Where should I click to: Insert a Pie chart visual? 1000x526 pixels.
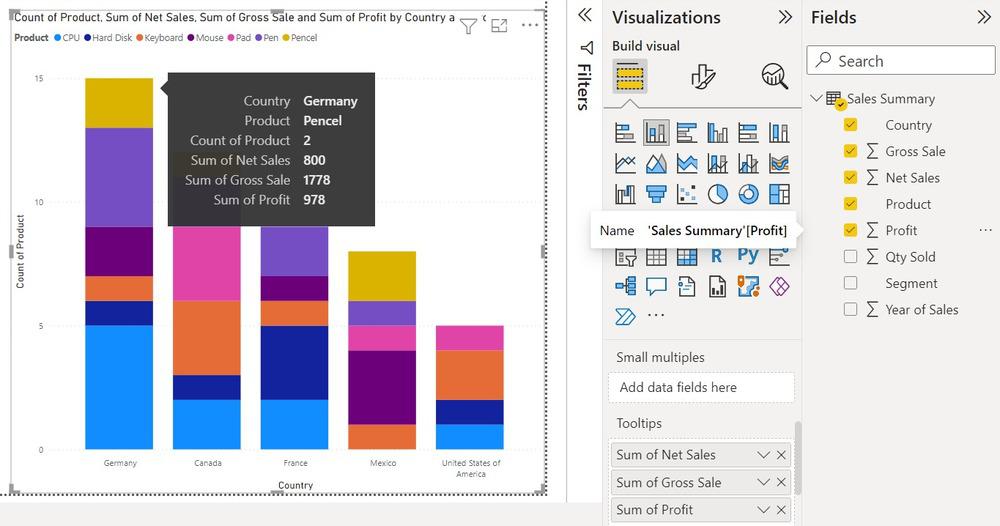click(717, 194)
